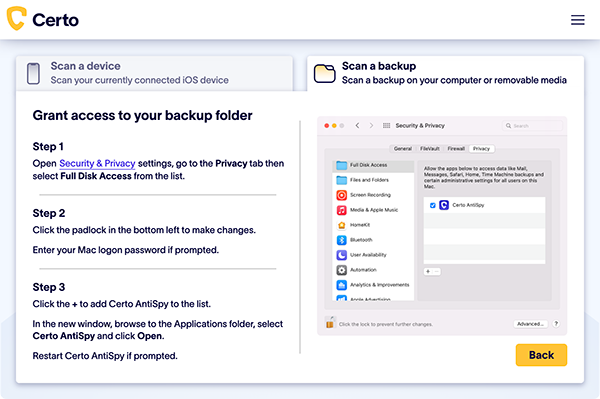Click the Analytics & Improvements icon

pyautogui.click(x=341, y=285)
